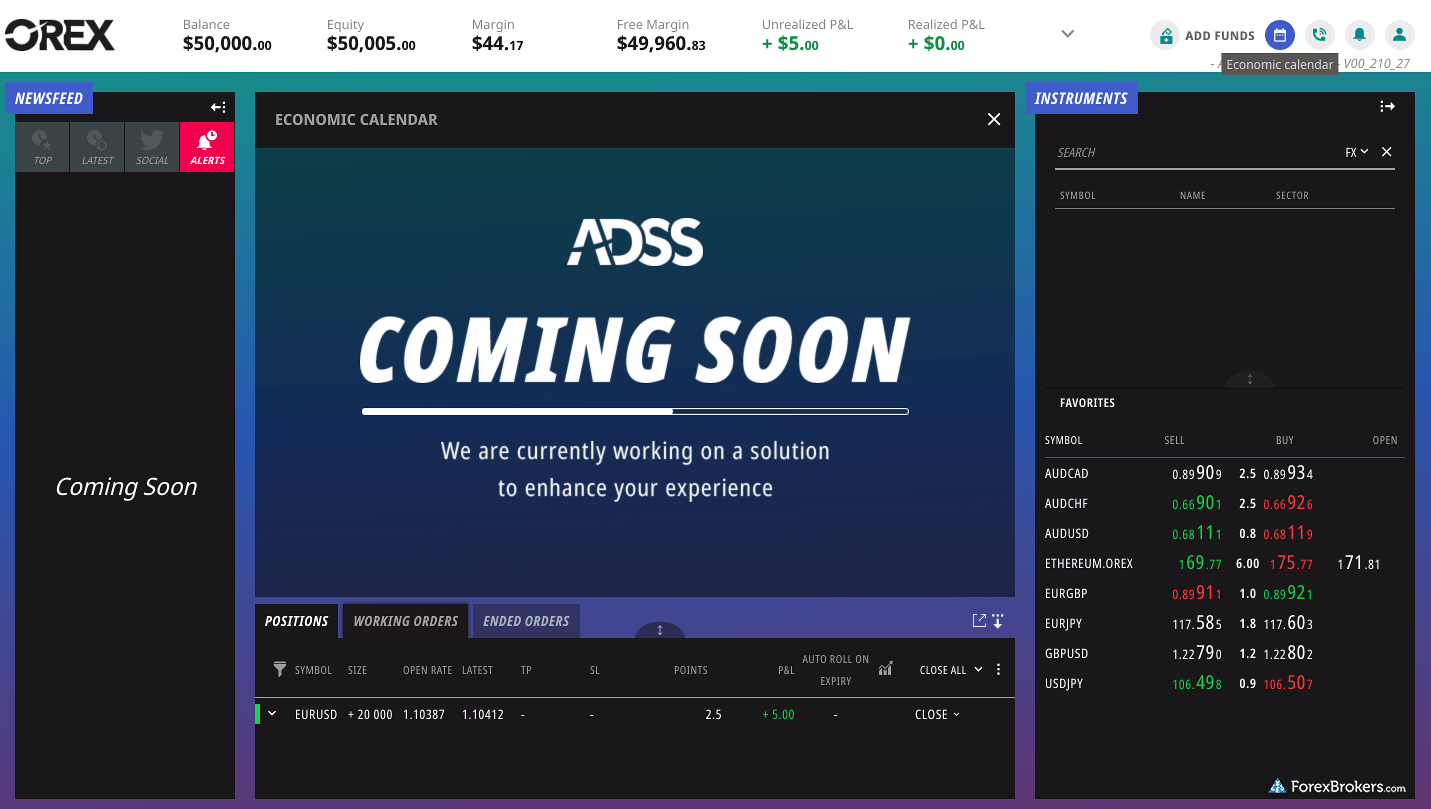Open the POSITIONS tab
The image size is (1431, 809).
coord(297,621)
